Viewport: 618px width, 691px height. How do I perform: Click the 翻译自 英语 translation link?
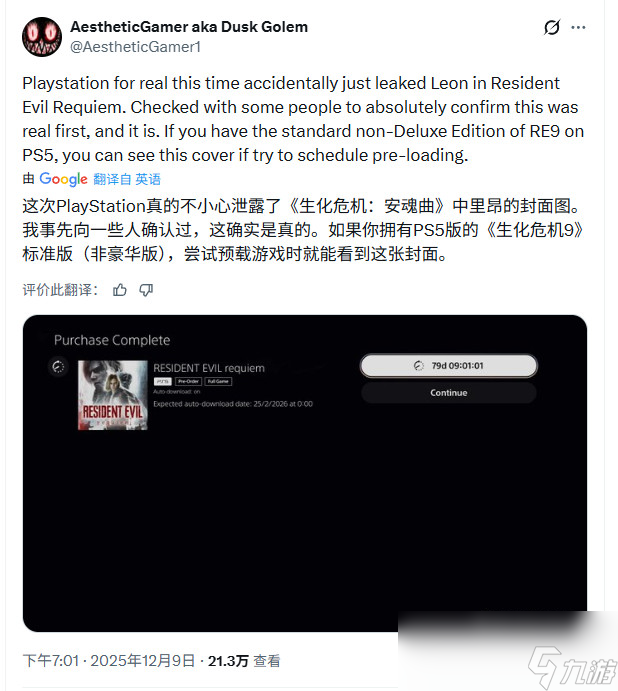[x=127, y=179]
